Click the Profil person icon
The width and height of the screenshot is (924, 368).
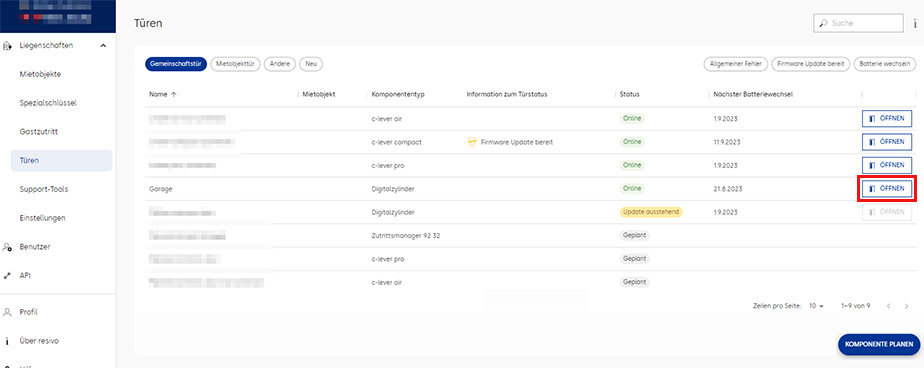point(7,312)
